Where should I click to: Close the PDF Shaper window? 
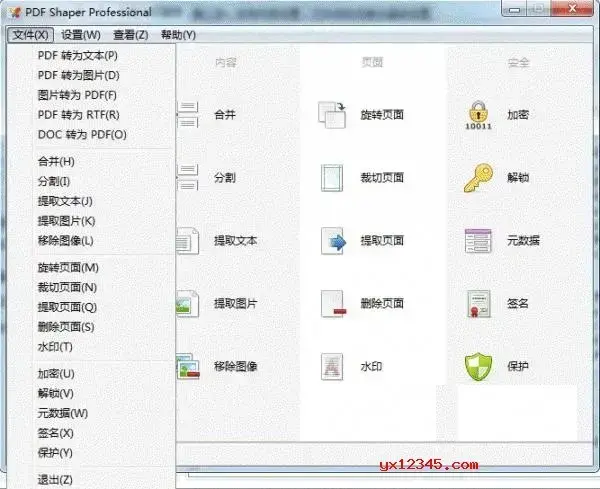[x=572, y=8]
